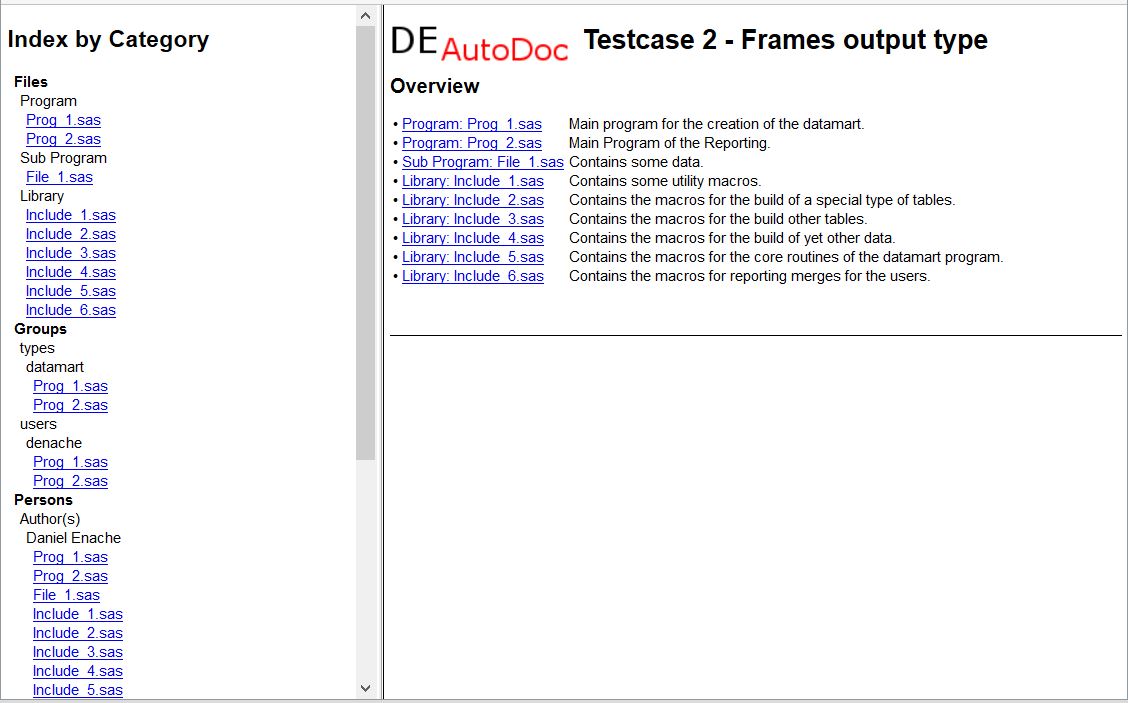Click the index pane scroll up arrow

(x=365, y=15)
